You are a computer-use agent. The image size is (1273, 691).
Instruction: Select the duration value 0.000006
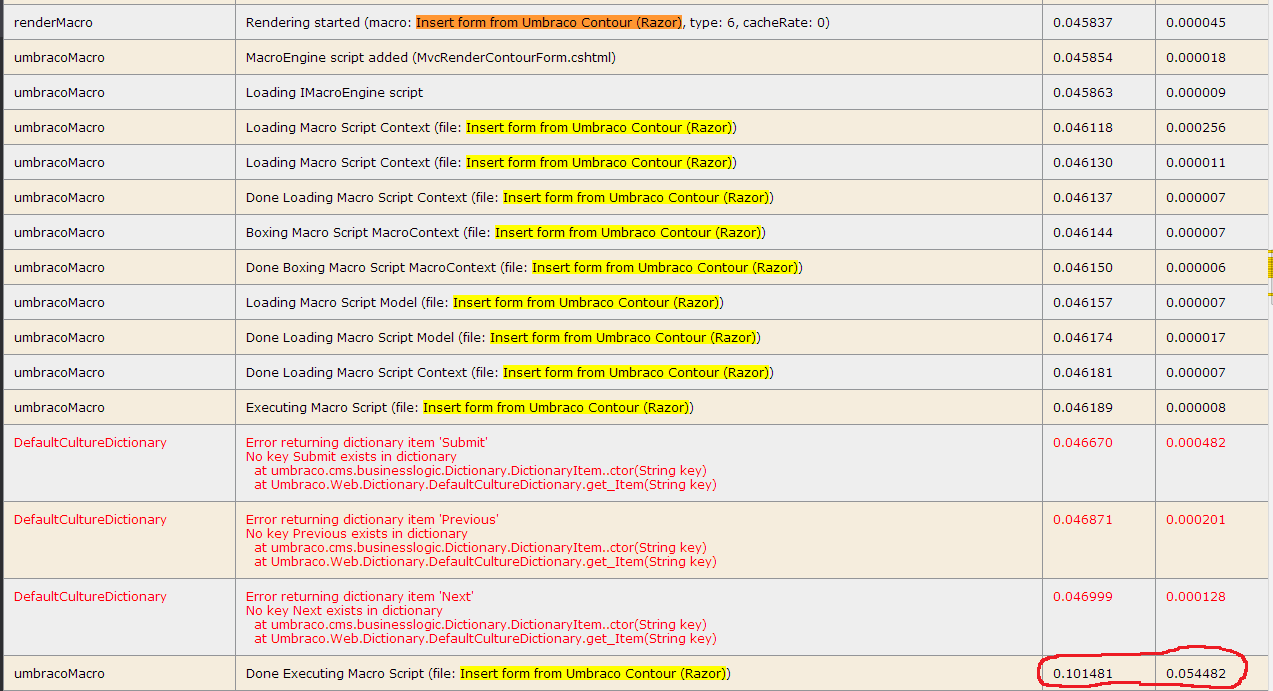[x=1196, y=267]
